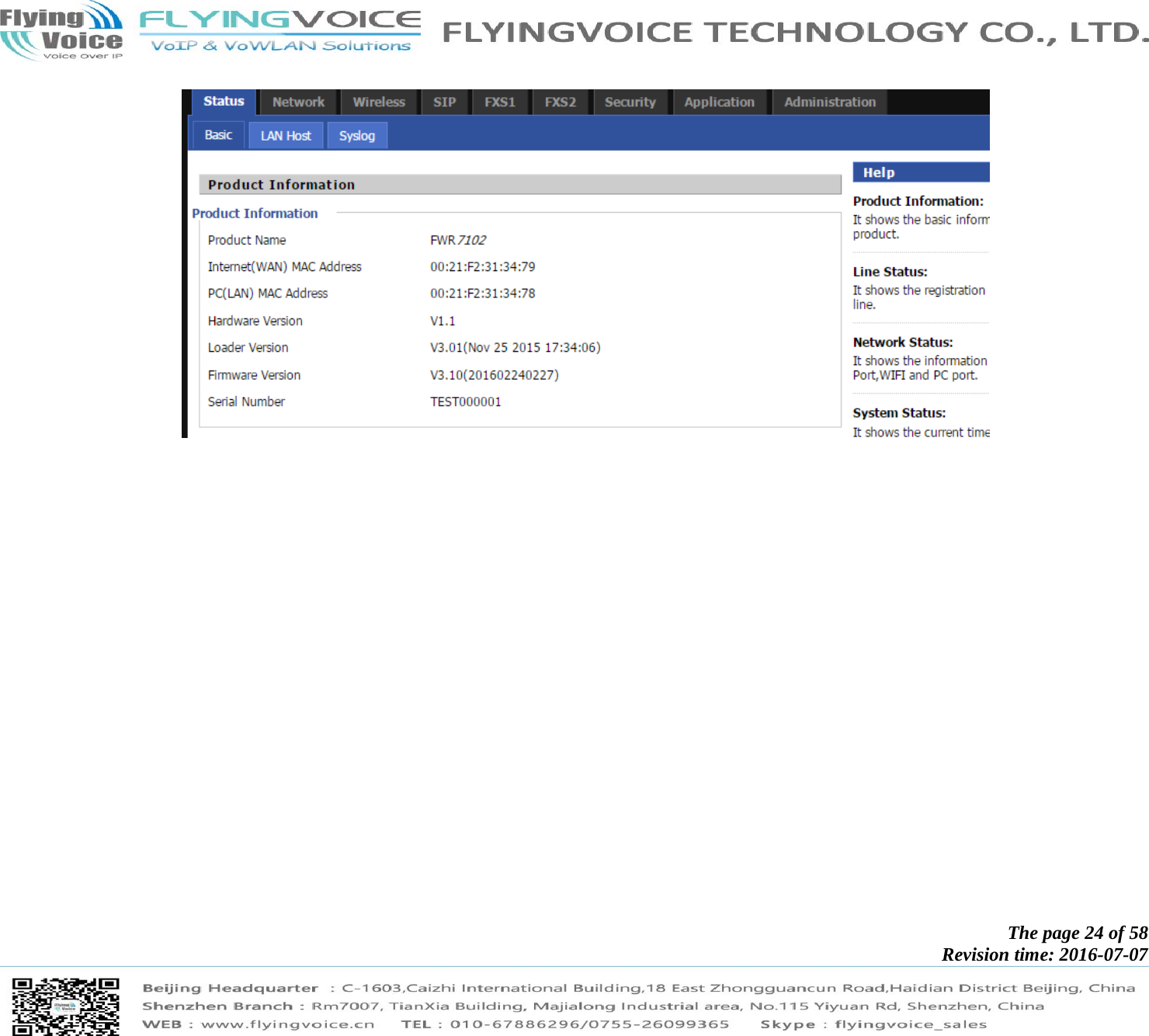
Task: Open the Syslog sub-tab
Action: tap(357, 136)
